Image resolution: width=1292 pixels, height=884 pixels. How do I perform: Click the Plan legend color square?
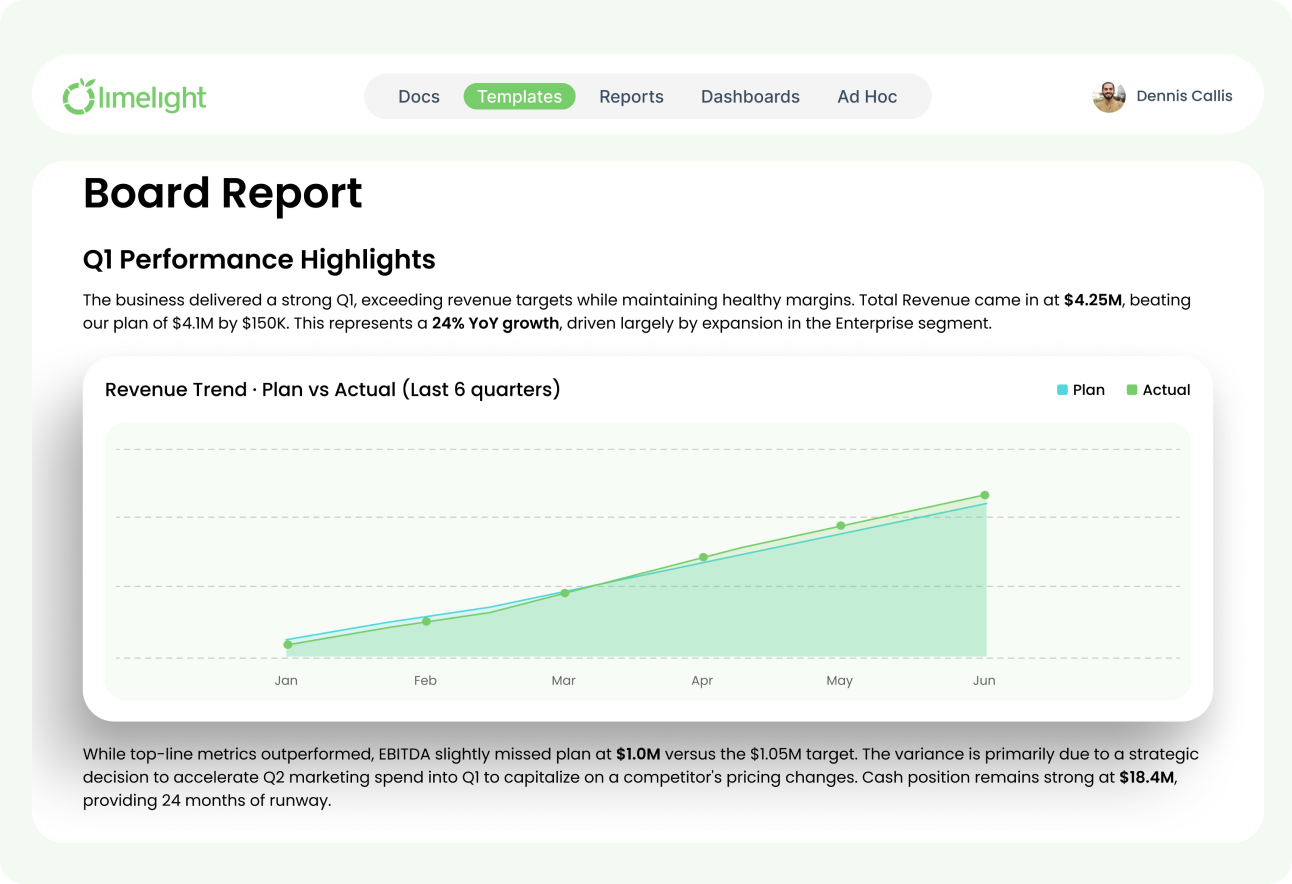coord(1062,390)
